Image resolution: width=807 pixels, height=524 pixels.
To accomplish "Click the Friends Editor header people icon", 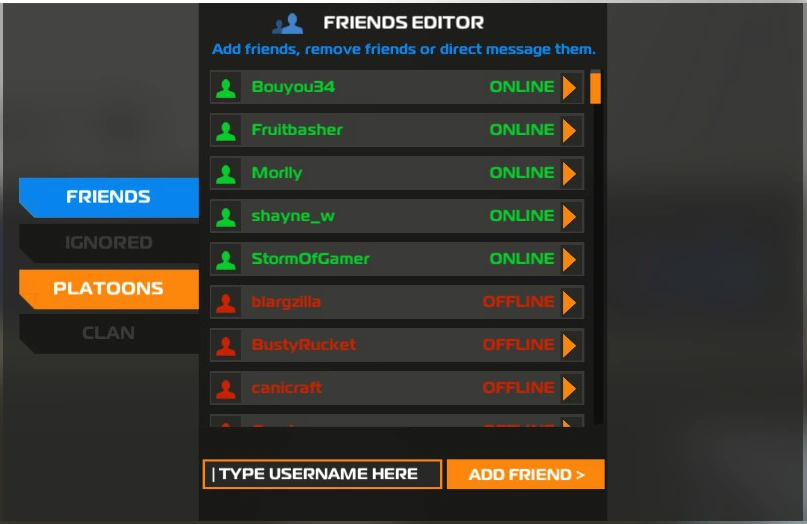I will (288, 24).
